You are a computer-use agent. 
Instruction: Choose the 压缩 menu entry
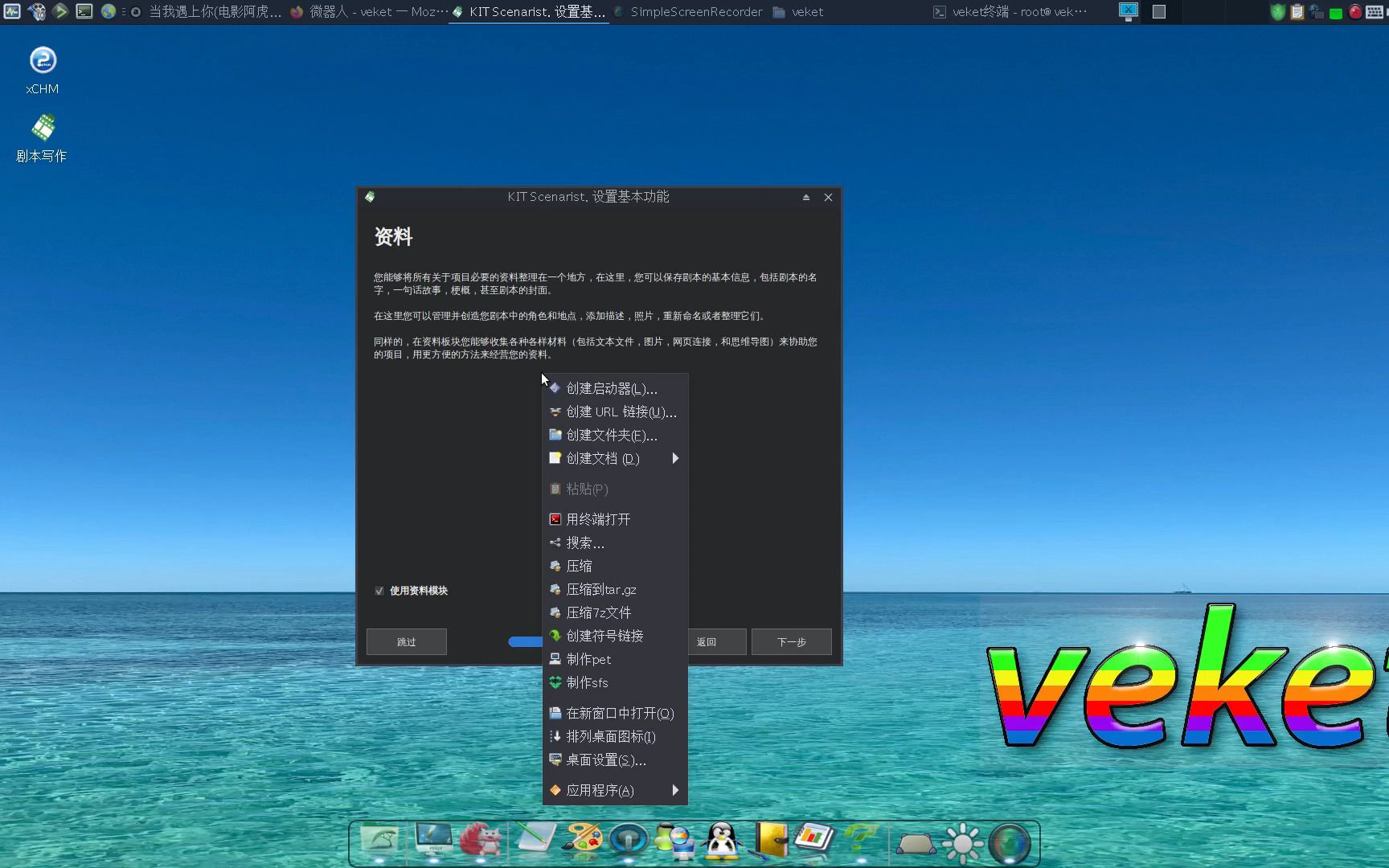tap(616, 566)
